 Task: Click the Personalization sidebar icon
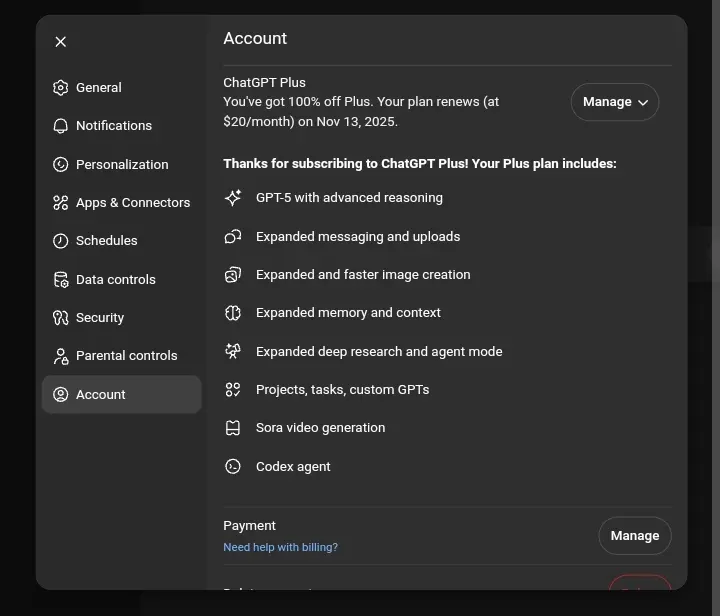pos(61,164)
